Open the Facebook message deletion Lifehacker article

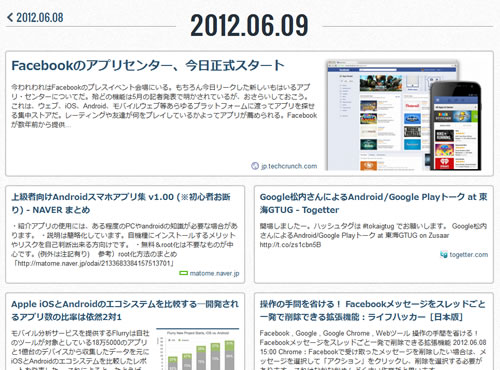[372, 310]
